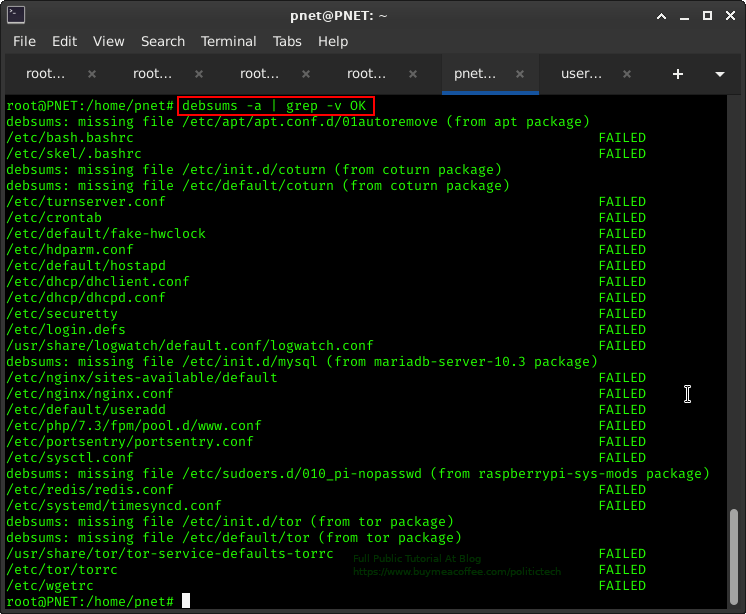Viewport: 746px width, 614px height.
Task: Click the /etc/default/hostapd path
Action: click(x=86, y=265)
